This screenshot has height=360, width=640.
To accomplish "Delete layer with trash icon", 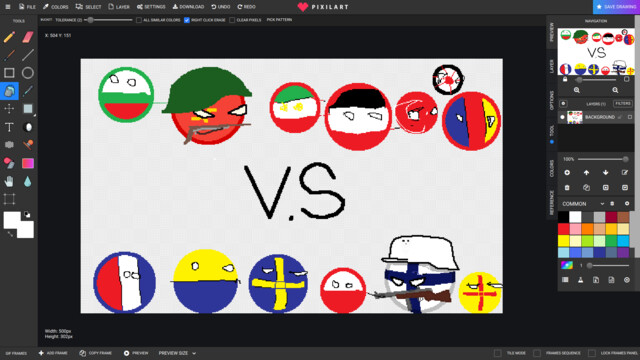I will click(x=567, y=188).
